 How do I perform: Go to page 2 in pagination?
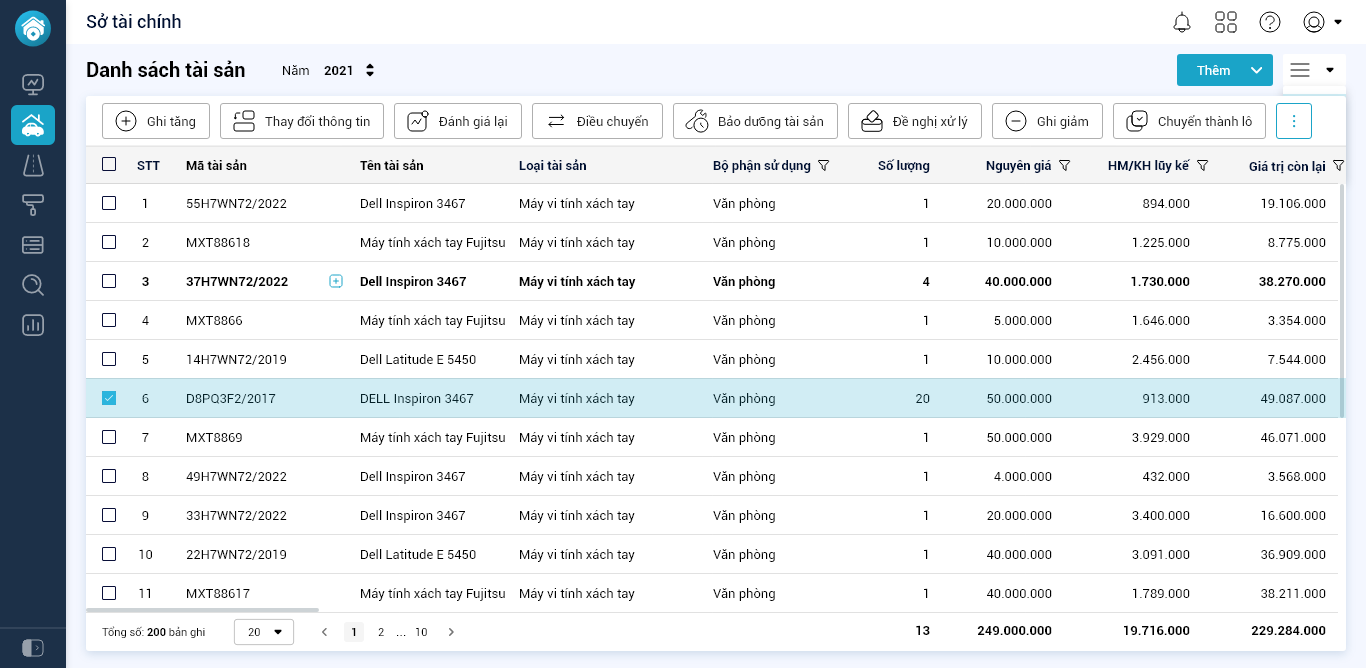pos(381,632)
